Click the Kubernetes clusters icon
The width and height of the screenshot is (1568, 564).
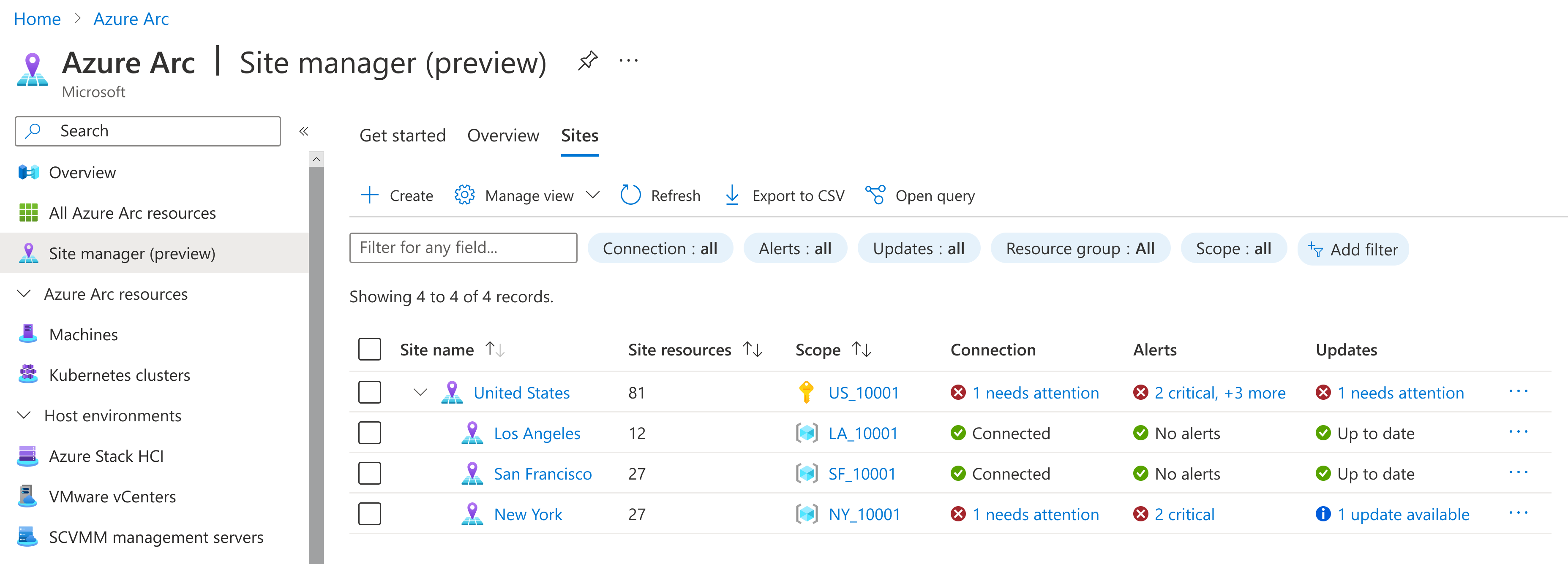[28, 375]
